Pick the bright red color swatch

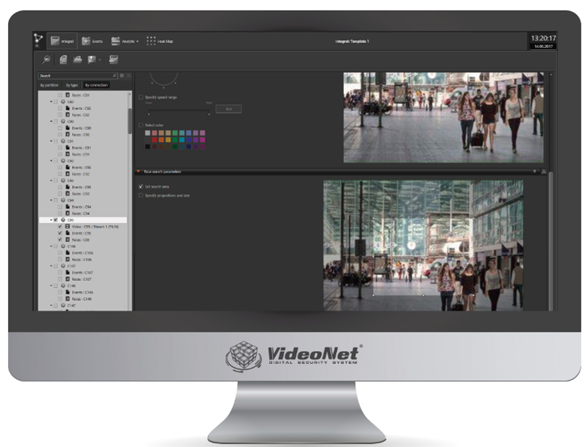pyautogui.click(x=154, y=140)
